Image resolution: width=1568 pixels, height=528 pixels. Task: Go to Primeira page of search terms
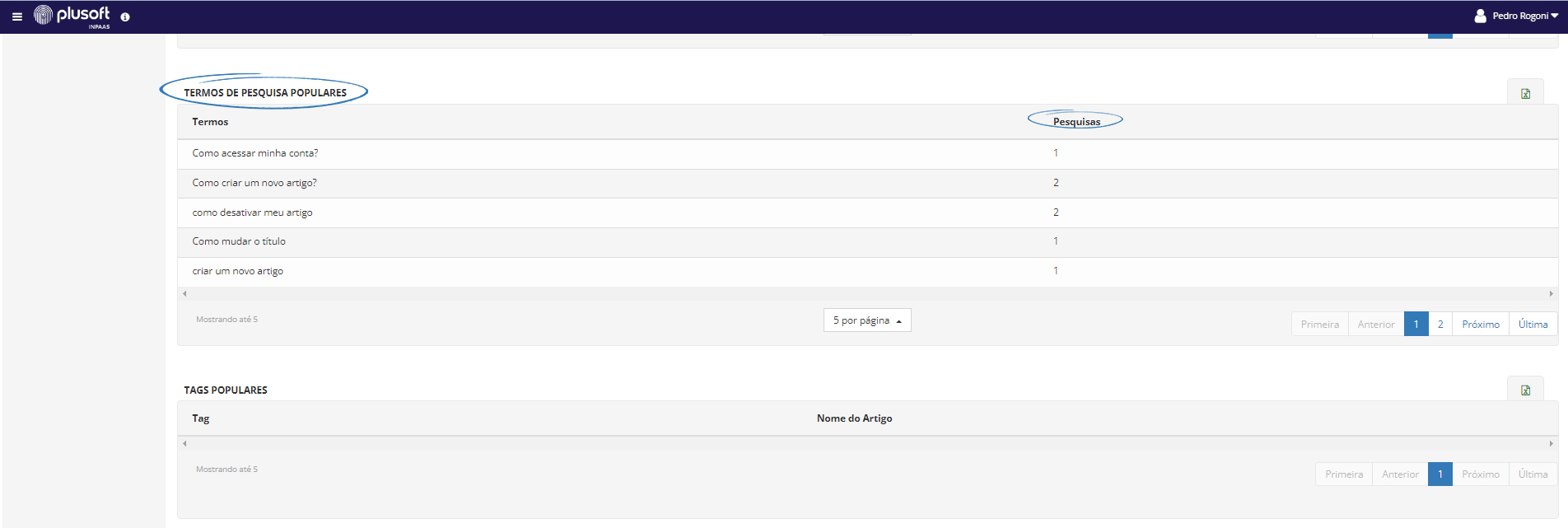coord(1320,324)
